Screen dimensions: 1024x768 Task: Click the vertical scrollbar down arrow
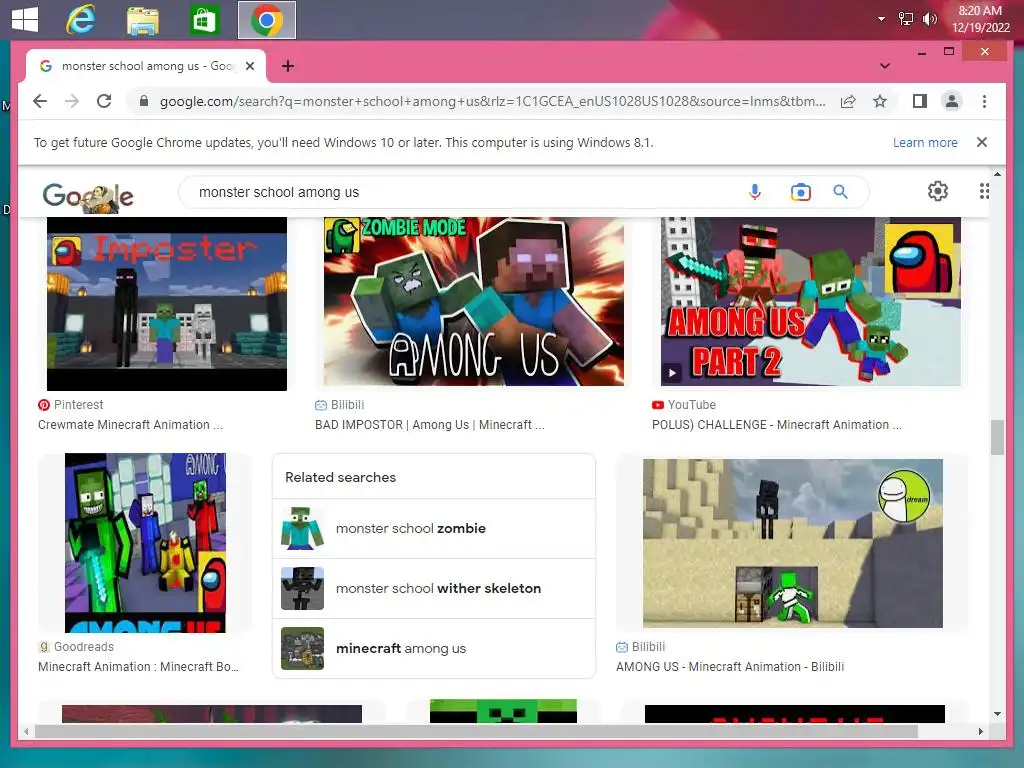997,714
